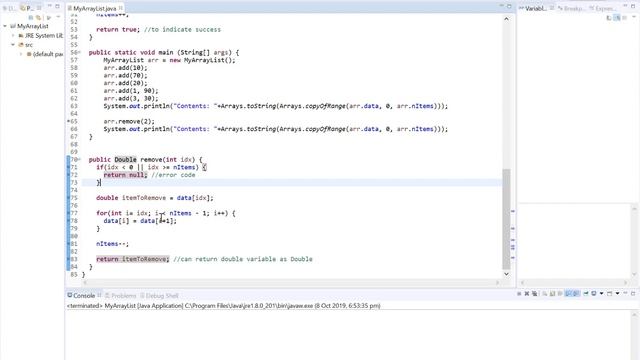Switch to the Problems tab
Image resolution: width=640 pixels, height=360 pixels.
tap(120, 296)
